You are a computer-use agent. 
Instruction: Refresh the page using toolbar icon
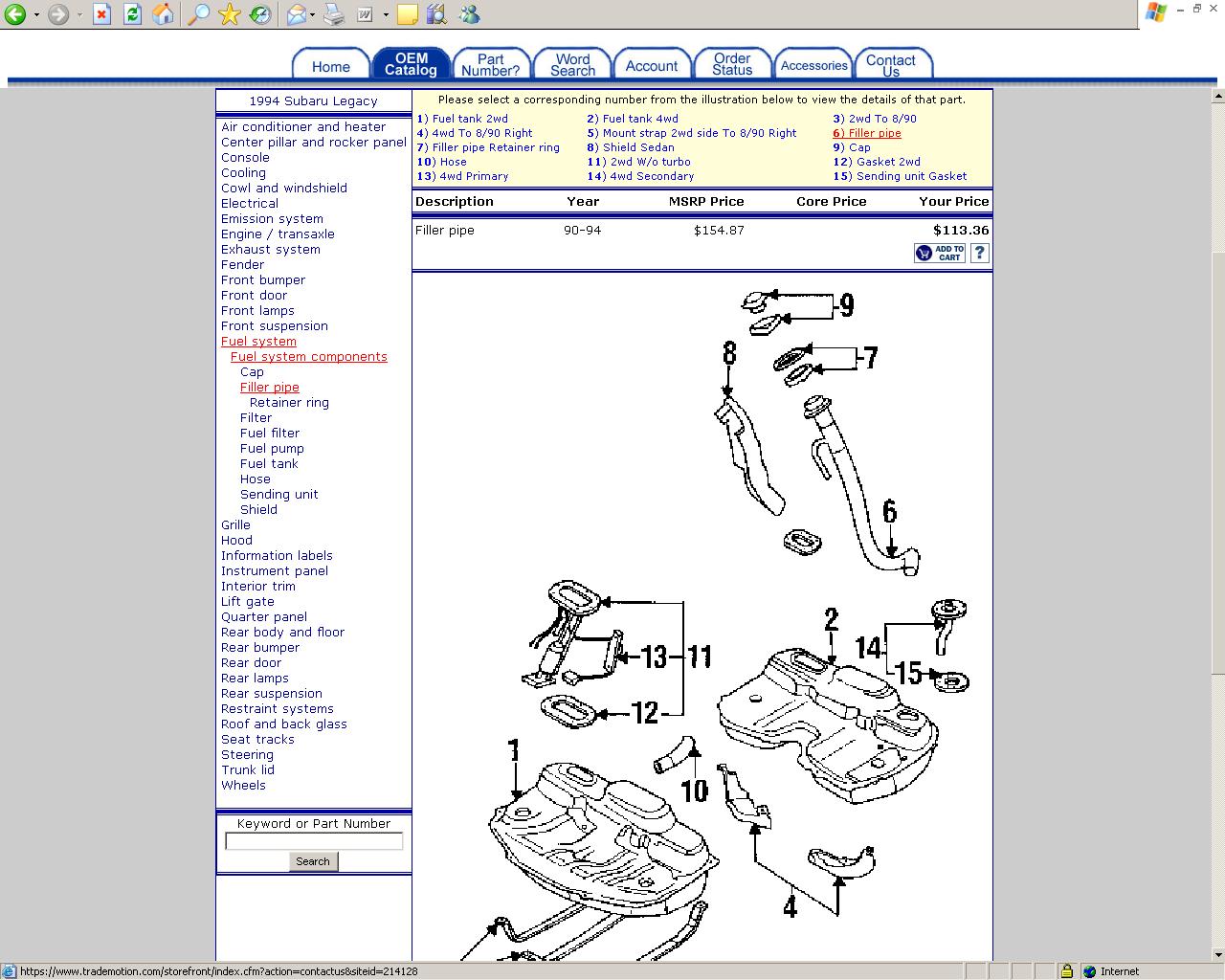click(x=132, y=14)
